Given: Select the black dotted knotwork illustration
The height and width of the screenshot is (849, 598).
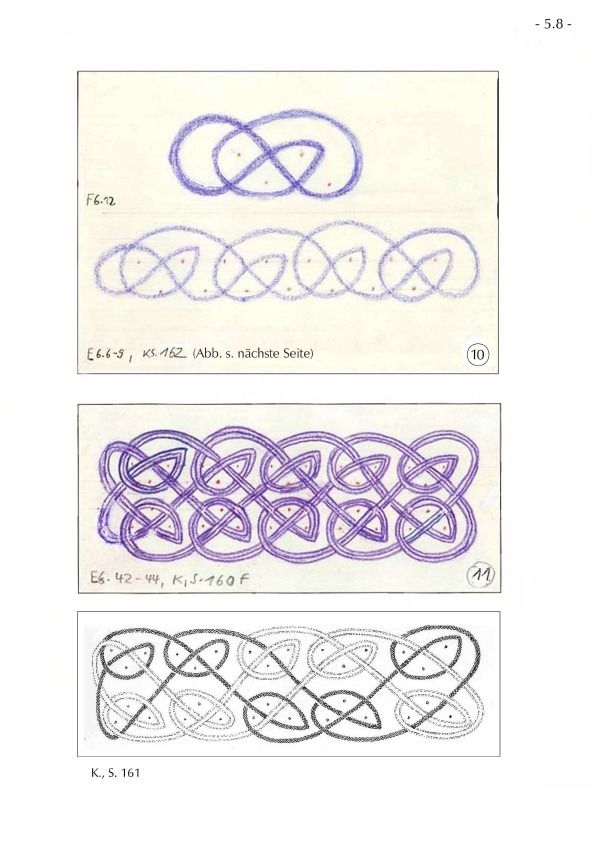Looking at the screenshot, I should coord(289,684).
